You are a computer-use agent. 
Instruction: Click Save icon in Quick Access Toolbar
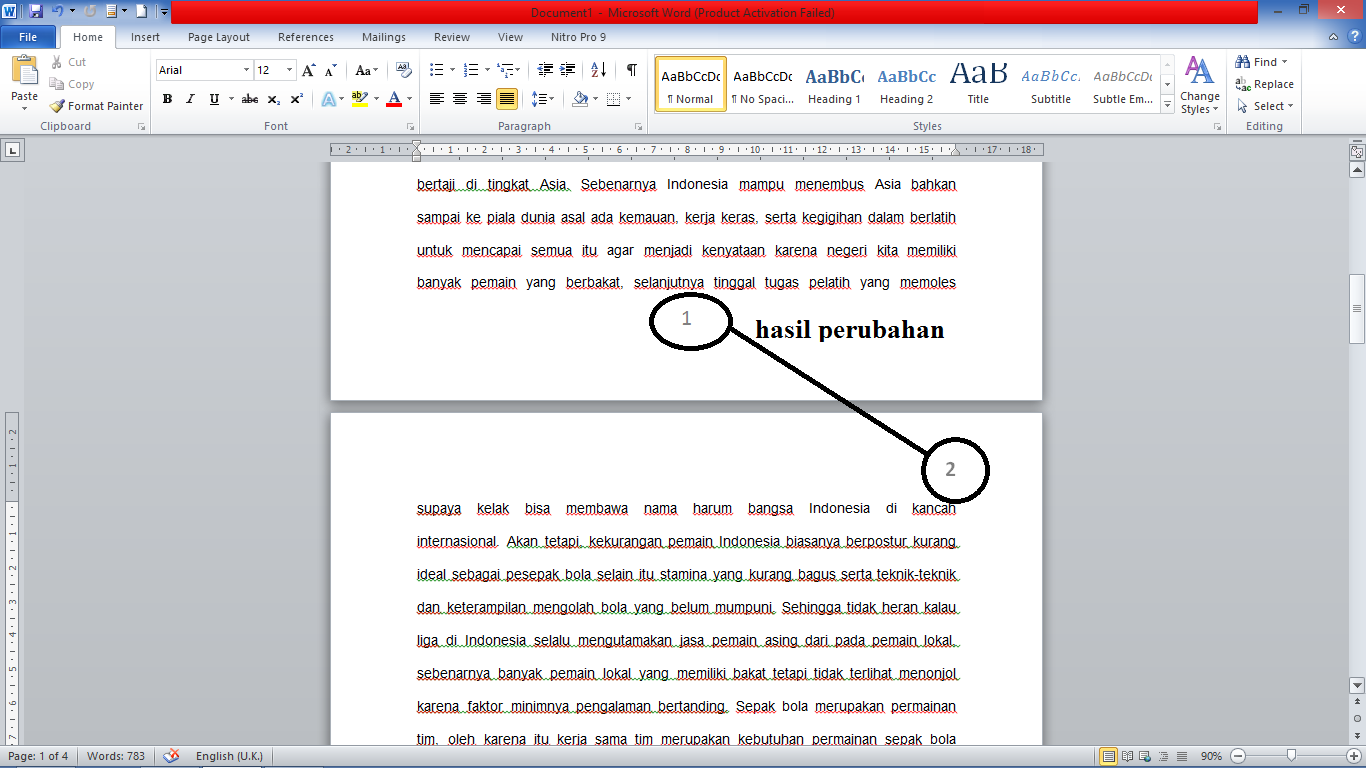click(x=36, y=11)
